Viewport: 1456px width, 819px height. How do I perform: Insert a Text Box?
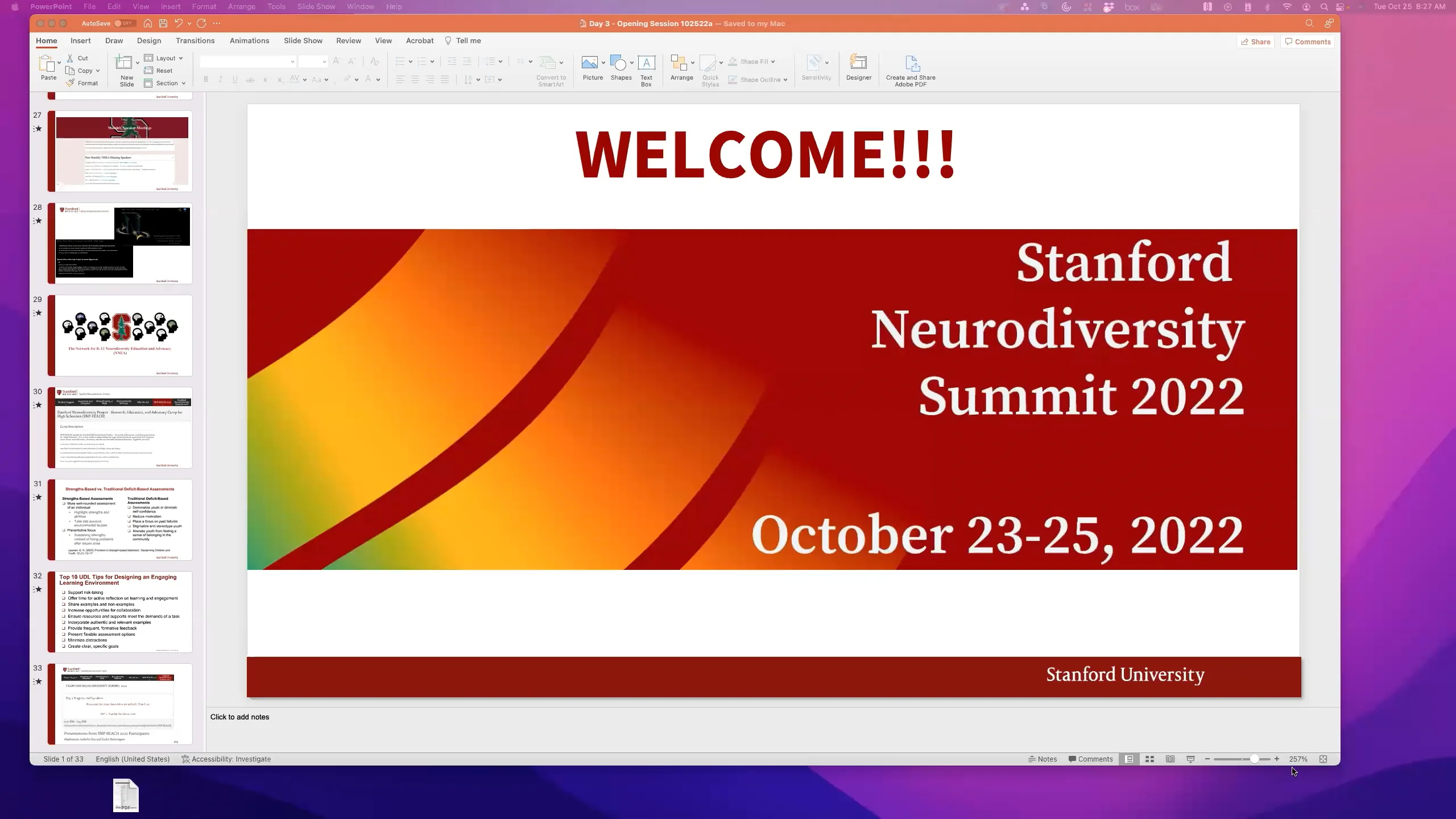(x=646, y=71)
